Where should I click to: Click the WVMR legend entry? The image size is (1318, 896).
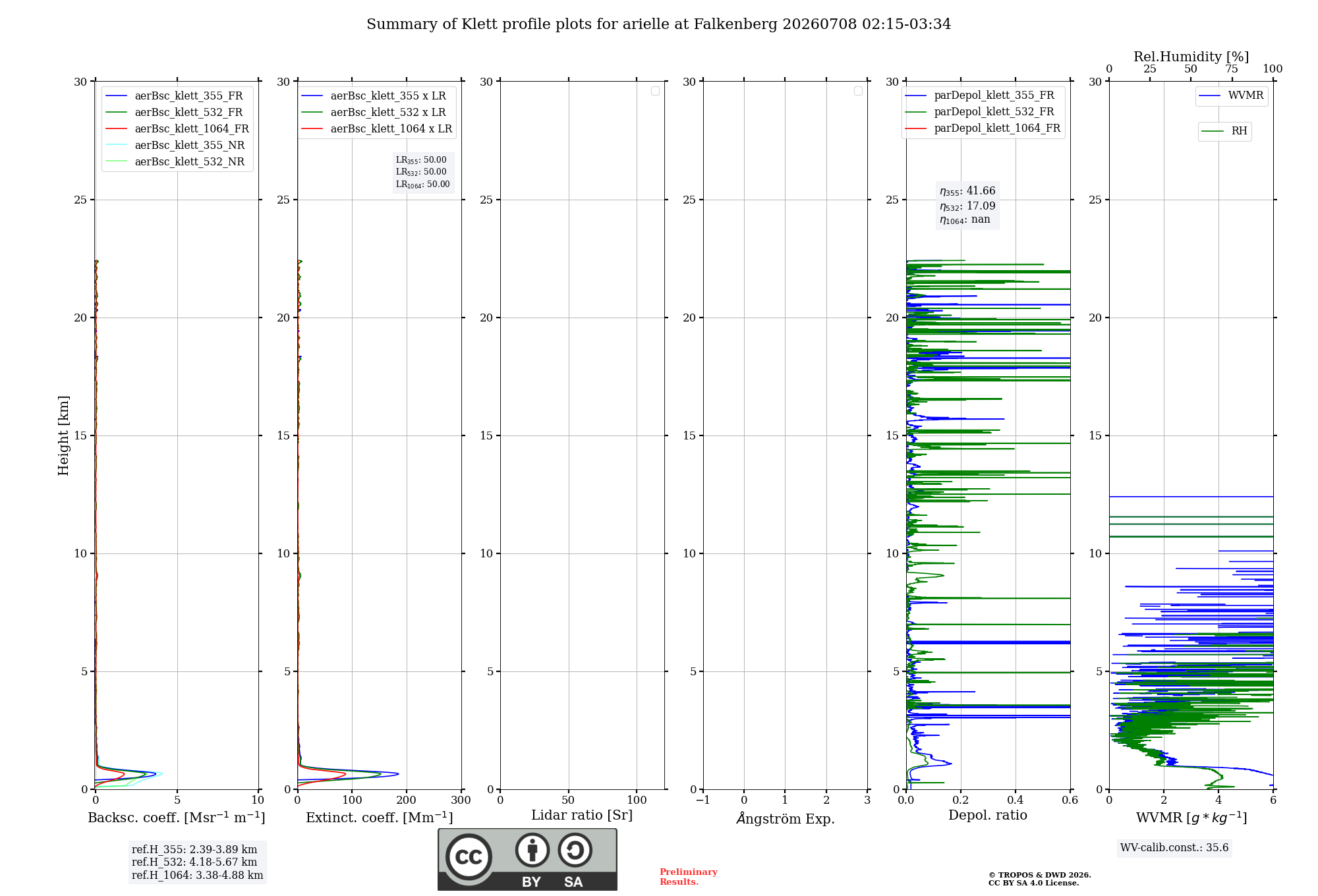point(1231,96)
